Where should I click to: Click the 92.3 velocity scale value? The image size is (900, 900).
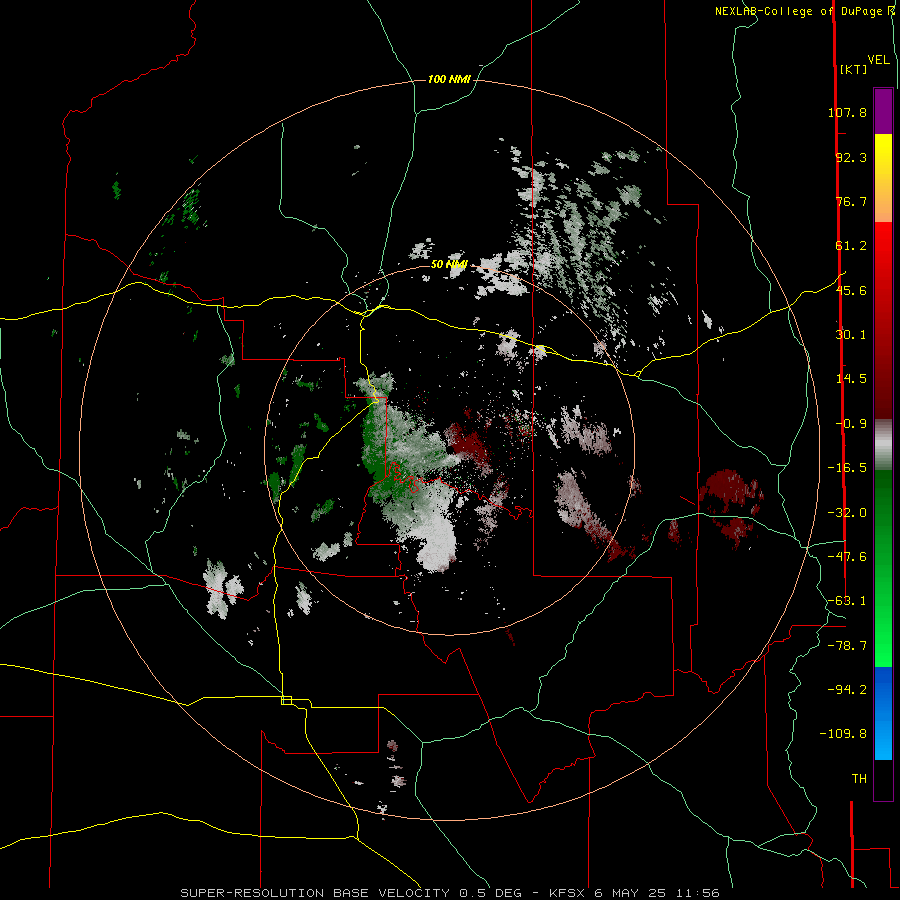(x=851, y=157)
